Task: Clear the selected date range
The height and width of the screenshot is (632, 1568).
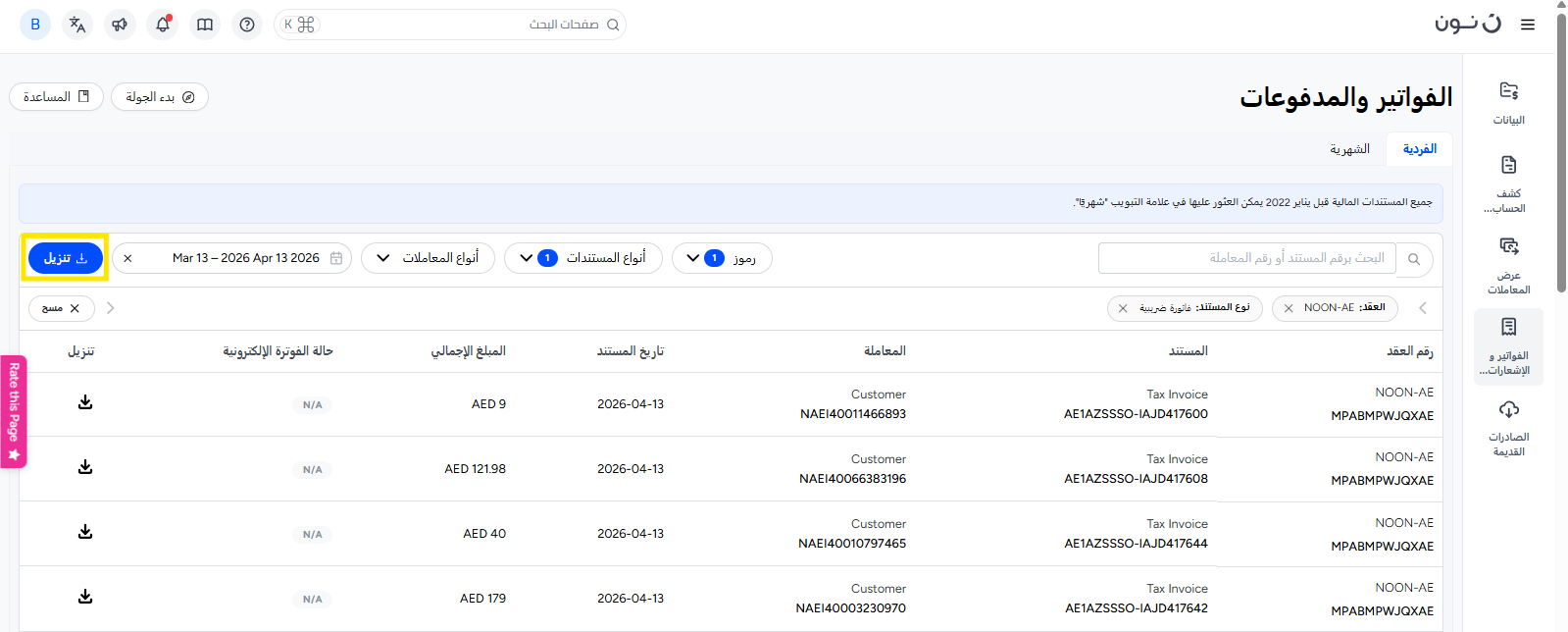Action: point(127,258)
